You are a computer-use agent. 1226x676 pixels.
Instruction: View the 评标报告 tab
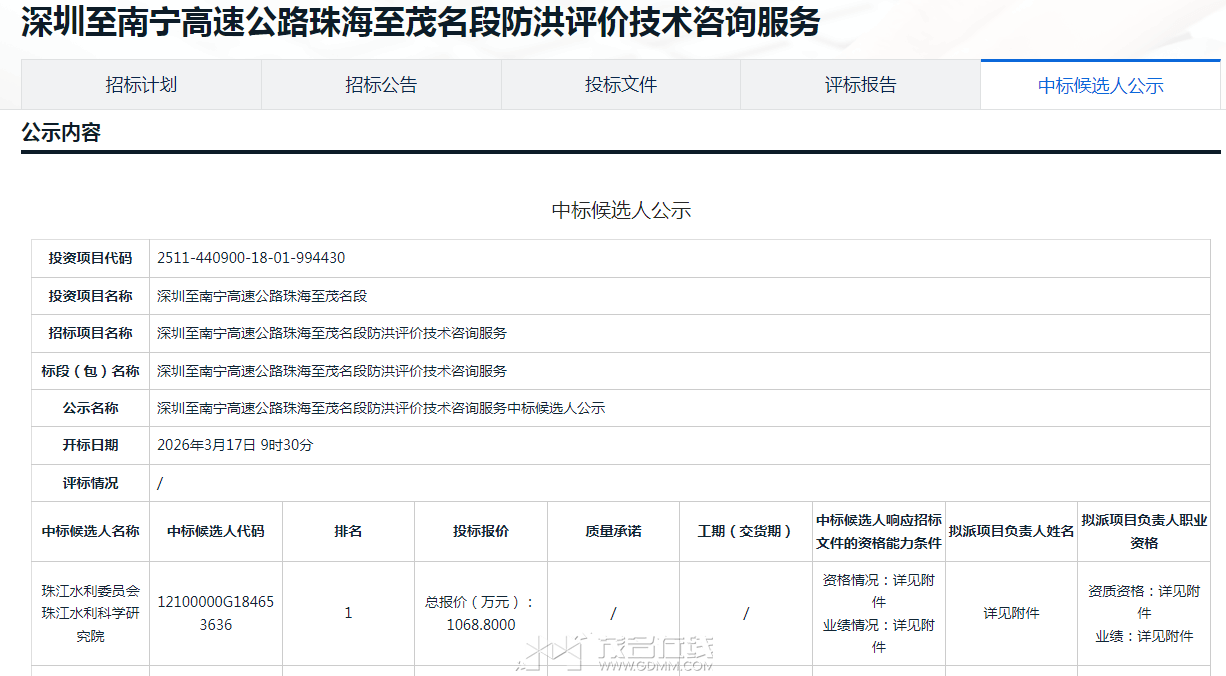click(x=860, y=85)
